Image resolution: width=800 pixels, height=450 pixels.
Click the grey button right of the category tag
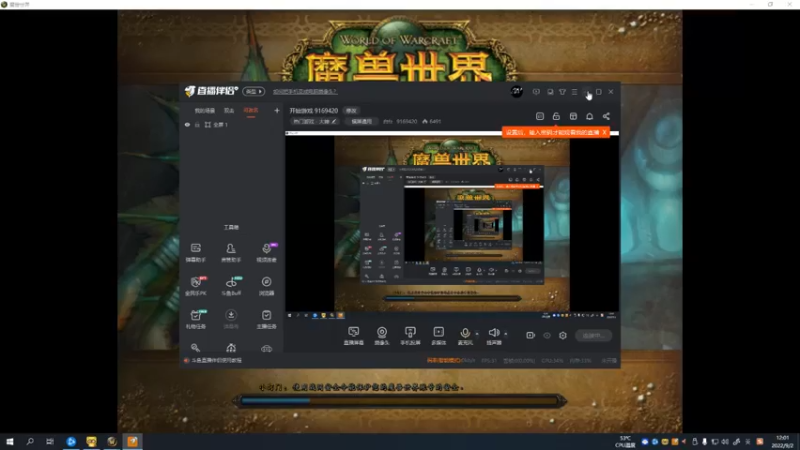pos(361,121)
